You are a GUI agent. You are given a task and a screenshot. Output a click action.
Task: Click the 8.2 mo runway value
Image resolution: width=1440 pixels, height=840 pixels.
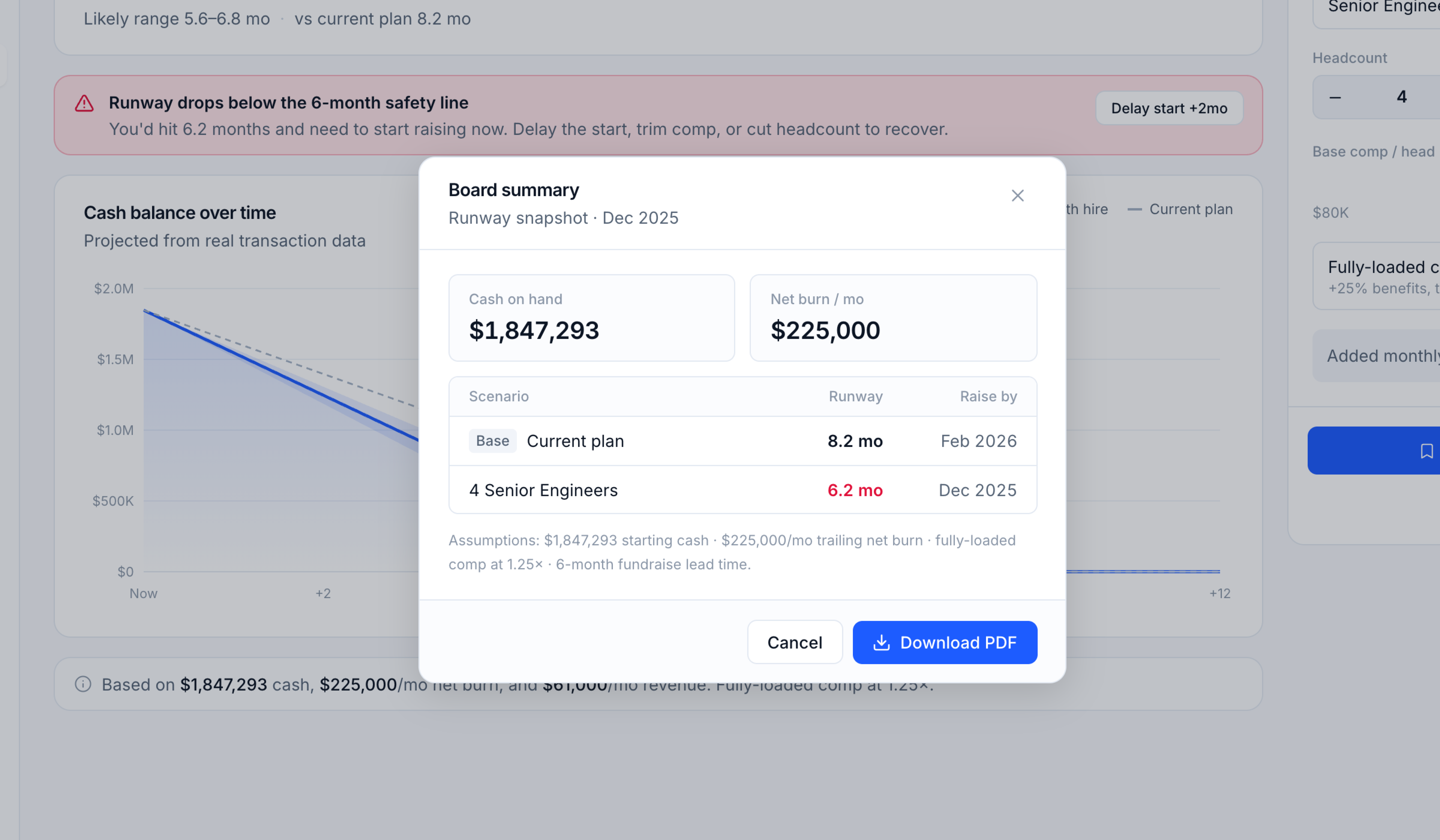pos(855,441)
